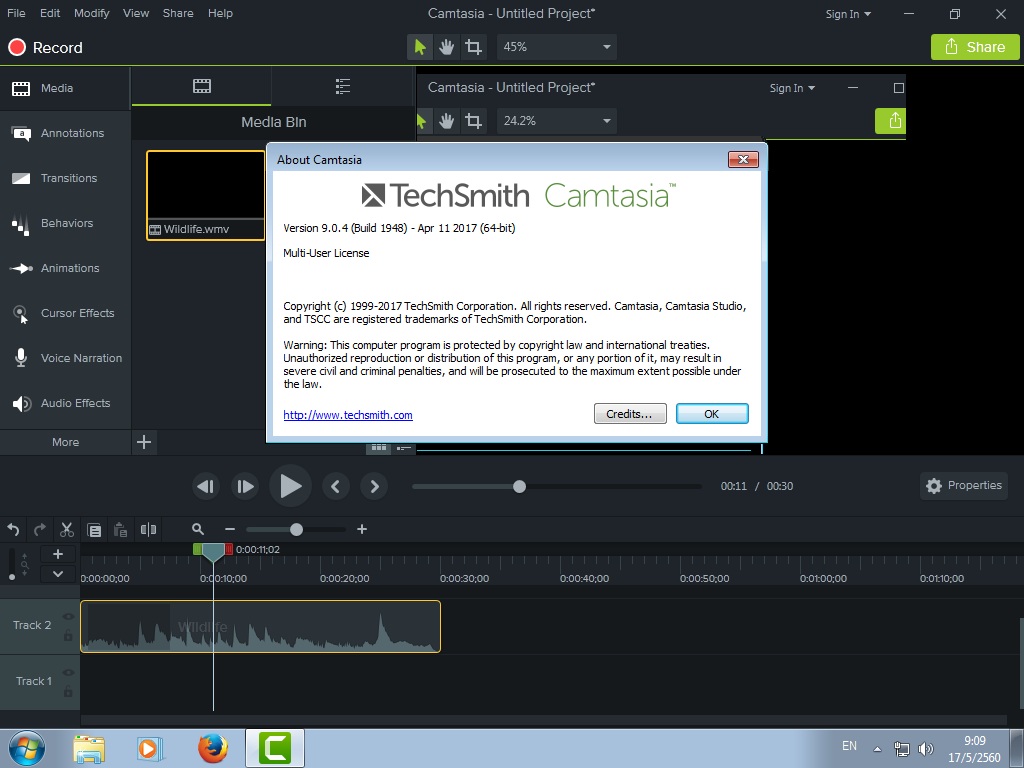Select the Wildlife.wmv media thumbnail
The width and height of the screenshot is (1024, 768).
(x=206, y=195)
